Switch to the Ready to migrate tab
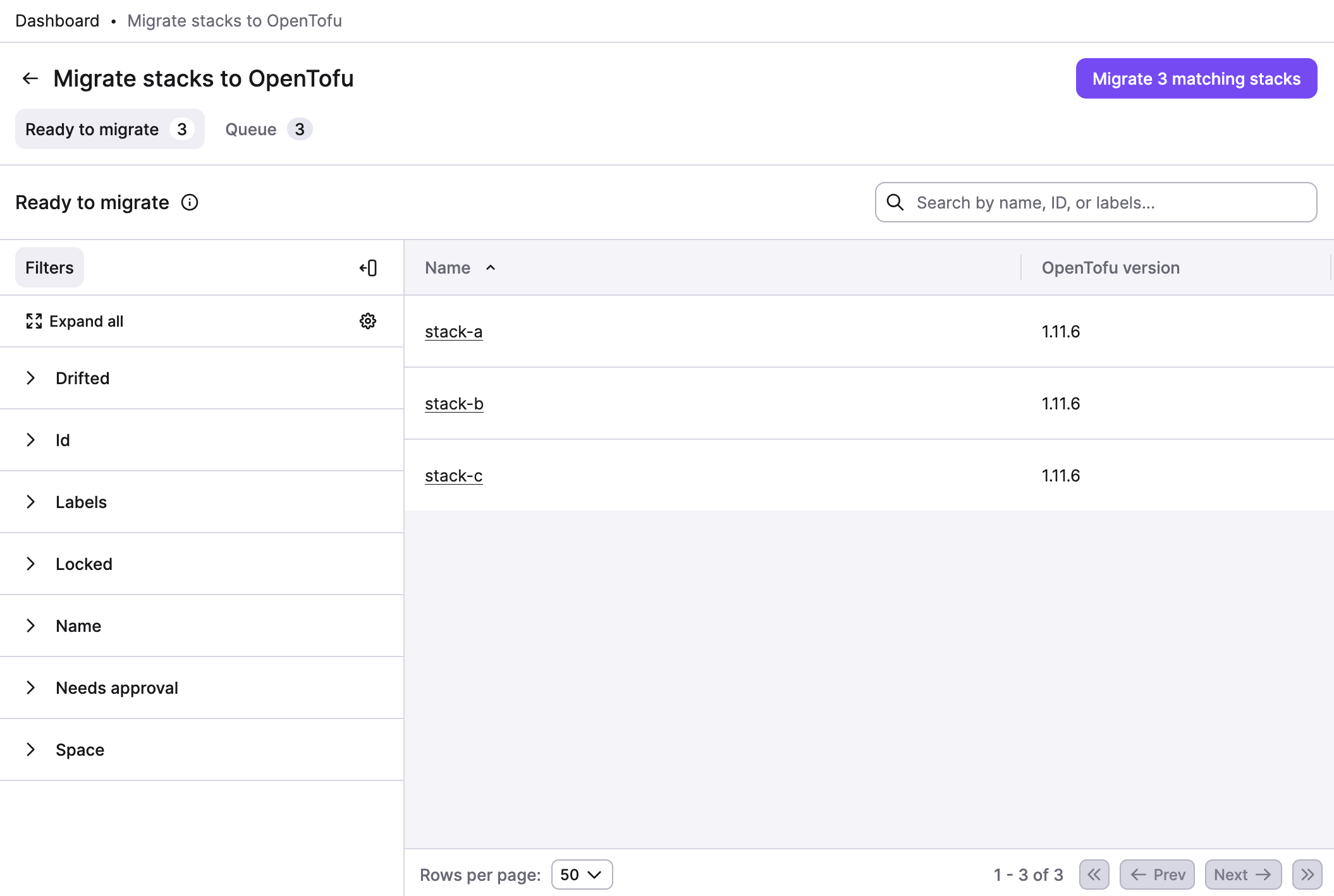 pyautogui.click(x=110, y=129)
